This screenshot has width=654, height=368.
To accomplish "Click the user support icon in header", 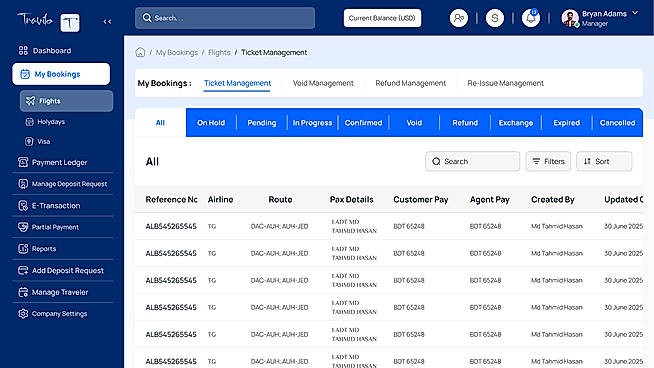I will pos(459,18).
